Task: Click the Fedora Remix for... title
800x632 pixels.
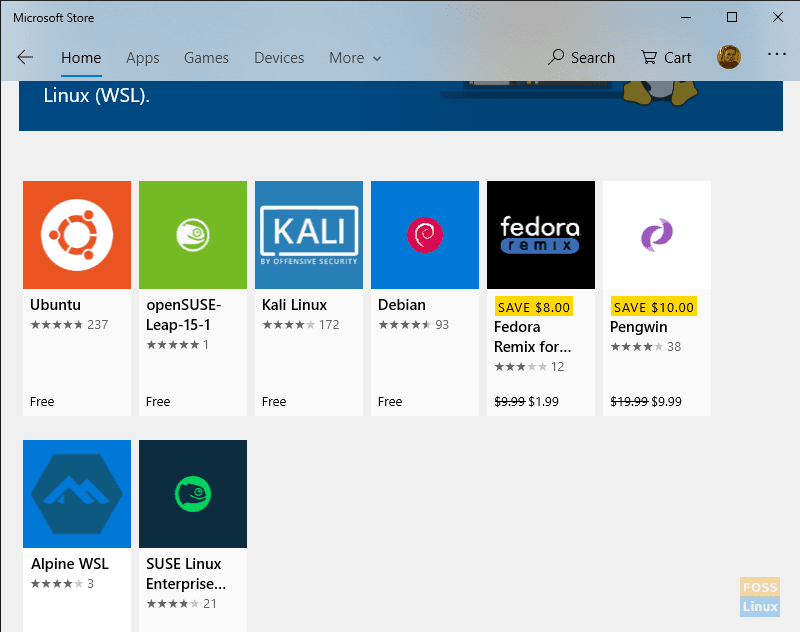Action: 533,337
